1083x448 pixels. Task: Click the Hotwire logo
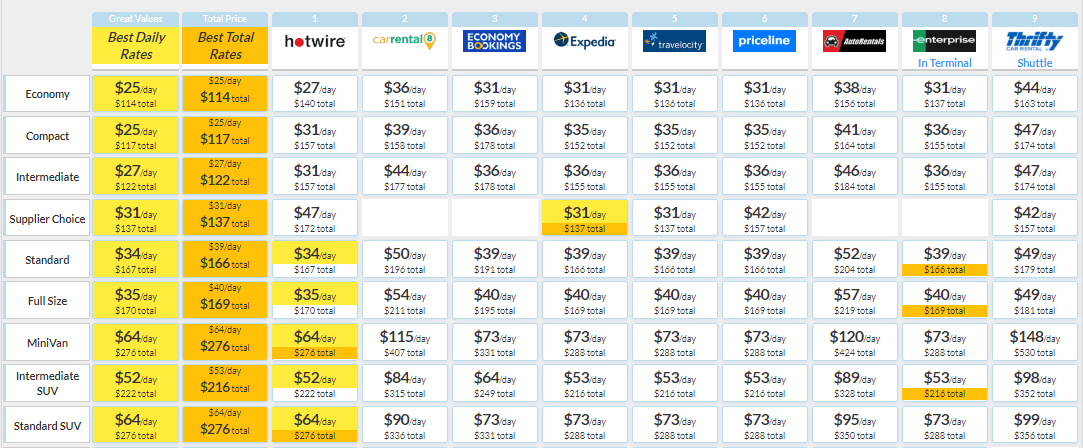315,41
